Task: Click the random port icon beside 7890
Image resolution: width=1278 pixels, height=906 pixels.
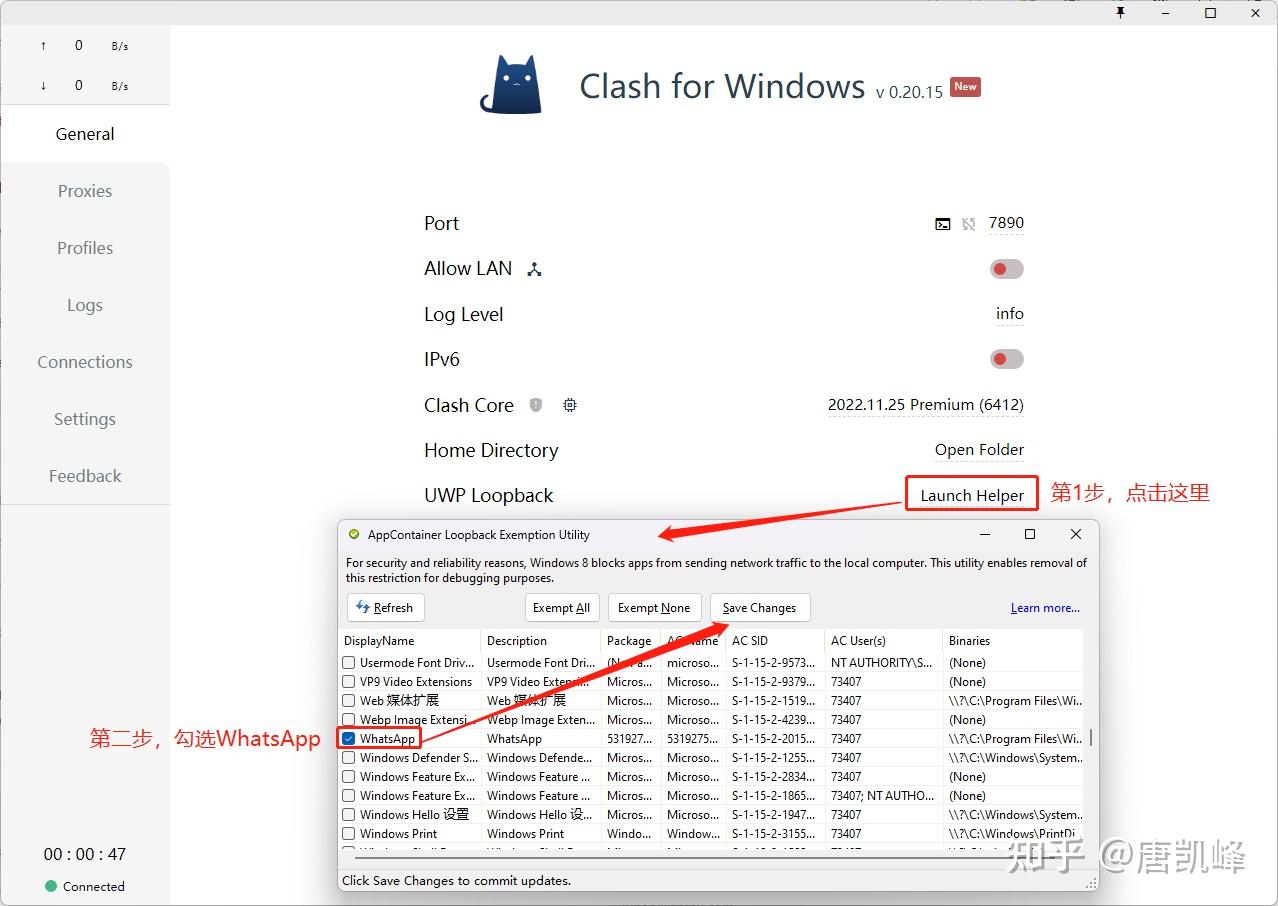Action: 968,224
